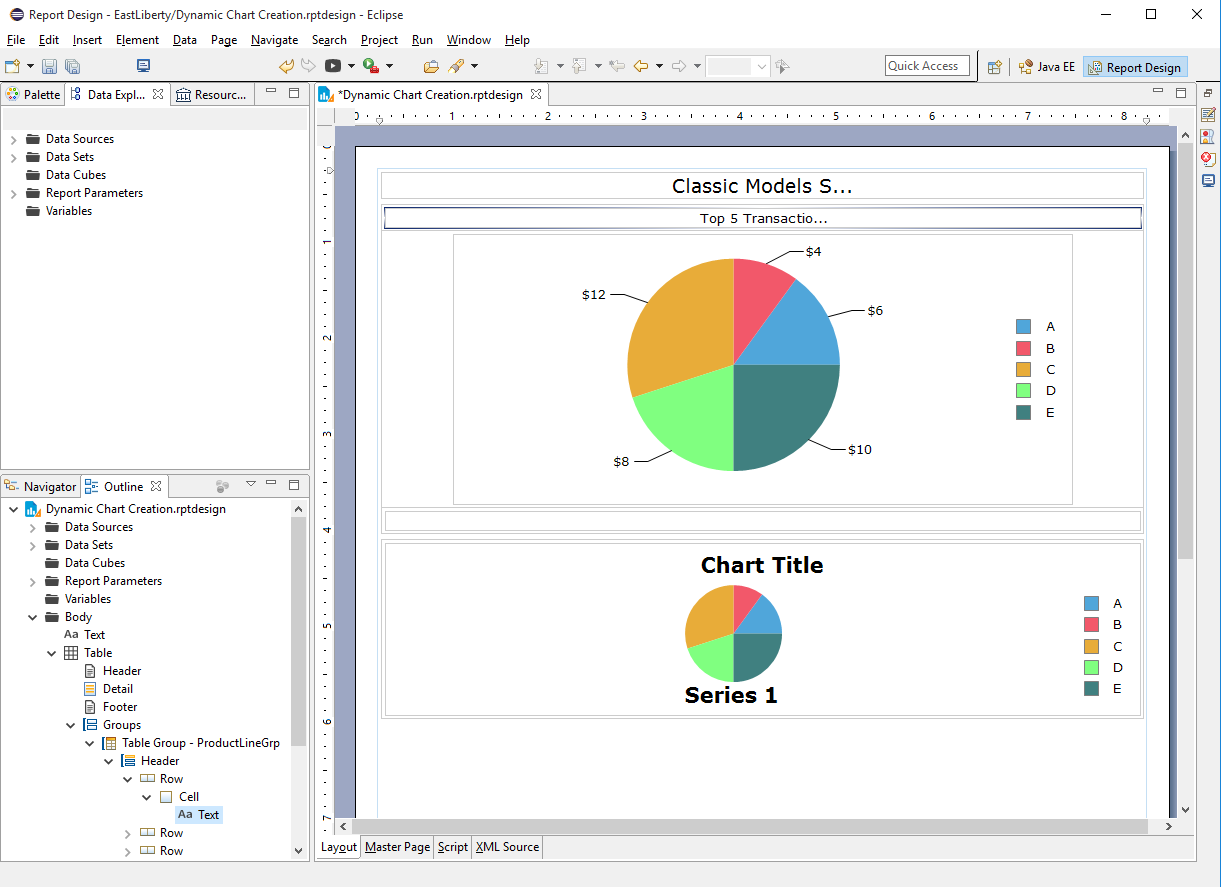The image size is (1221, 887).
Task: Select Data Cubes in Data Explorer
Action: (x=76, y=175)
